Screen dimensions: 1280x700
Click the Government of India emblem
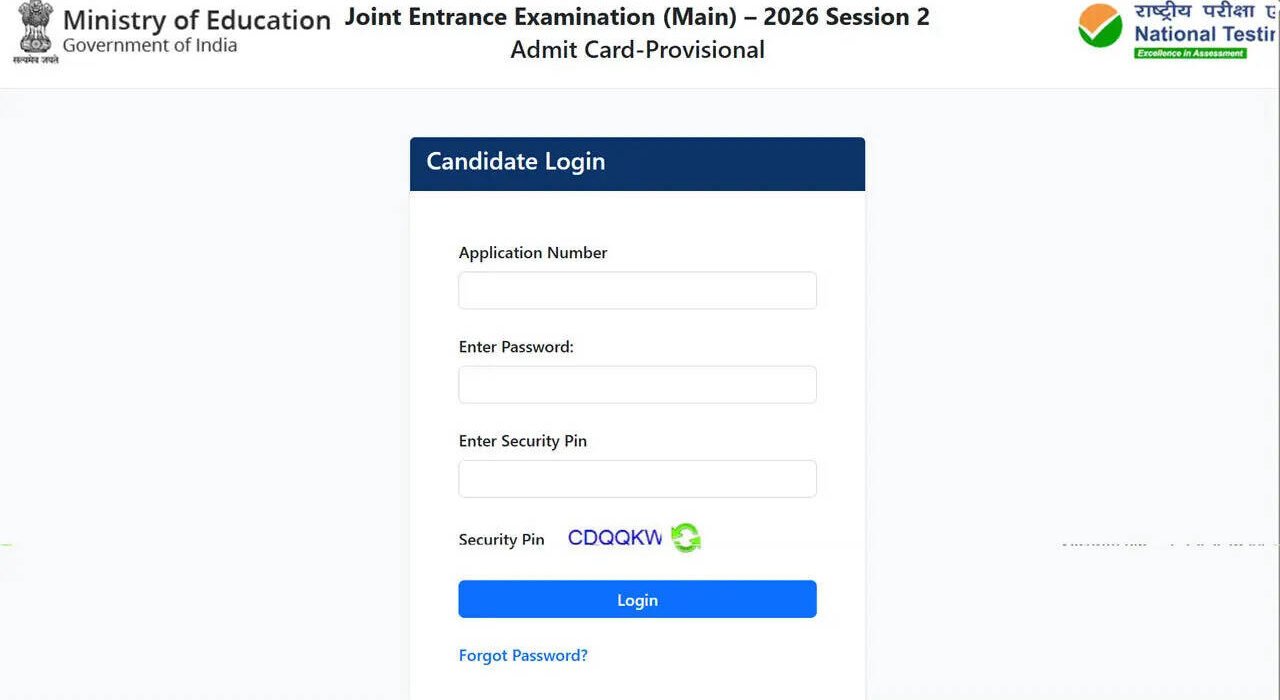tap(36, 30)
